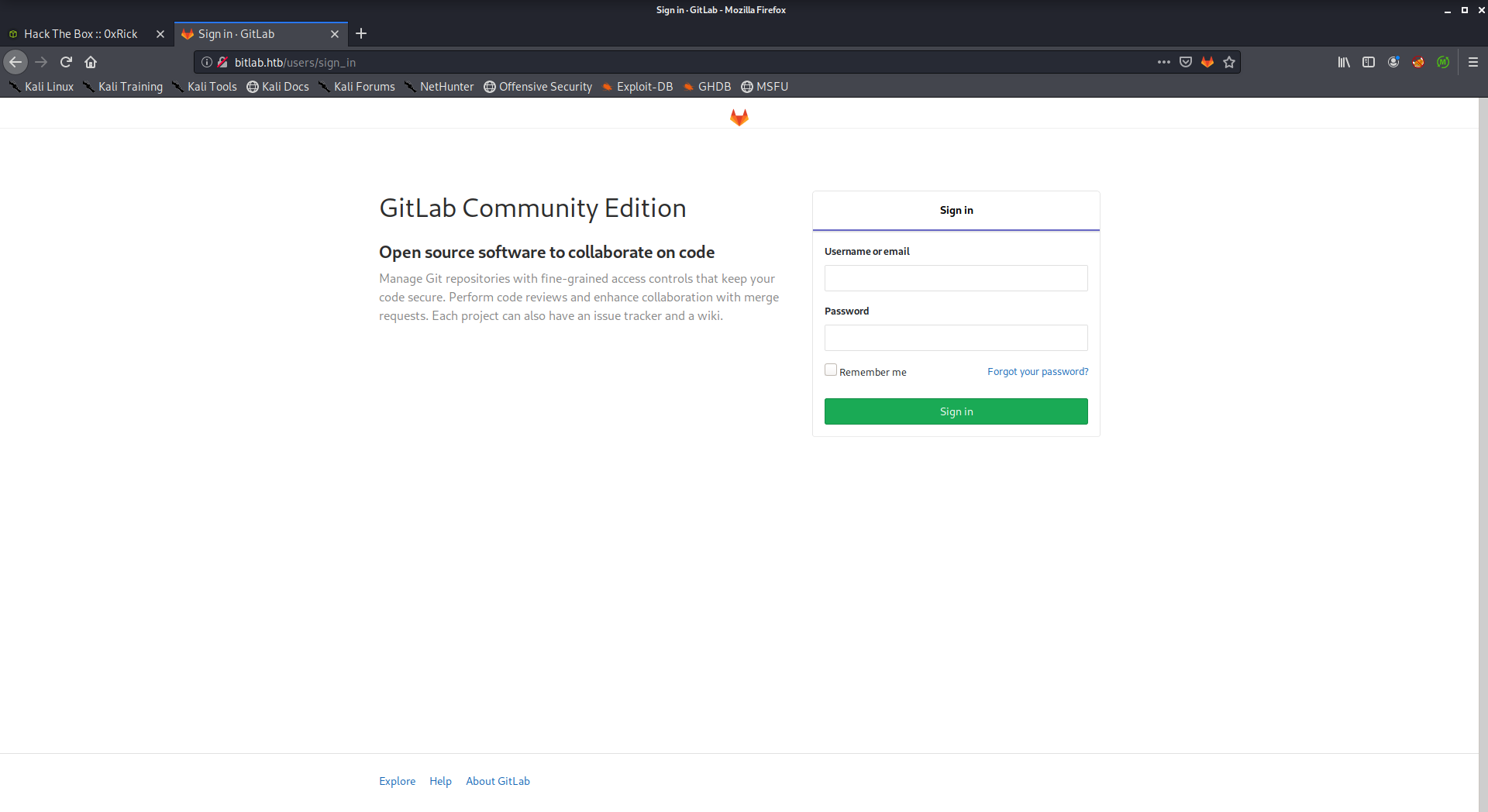
Task: Click GitLab logo at page top
Action: click(739, 117)
